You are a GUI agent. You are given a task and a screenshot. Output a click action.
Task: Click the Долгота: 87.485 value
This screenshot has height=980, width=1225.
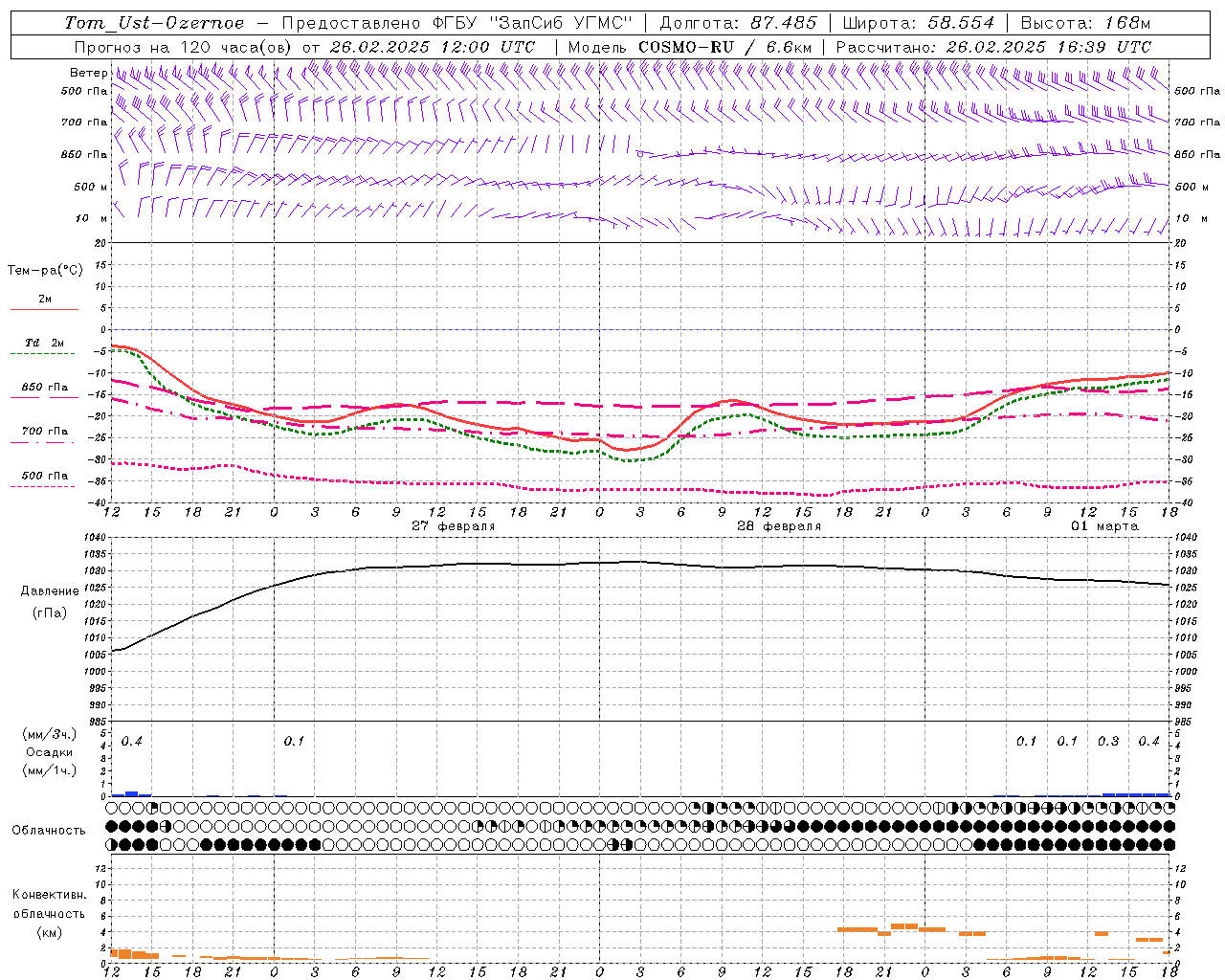(739, 23)
